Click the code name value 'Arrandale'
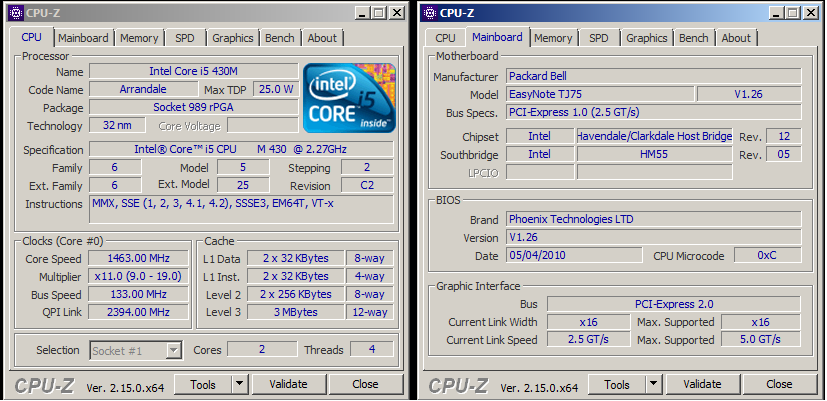827x401 pixels. 143,89
